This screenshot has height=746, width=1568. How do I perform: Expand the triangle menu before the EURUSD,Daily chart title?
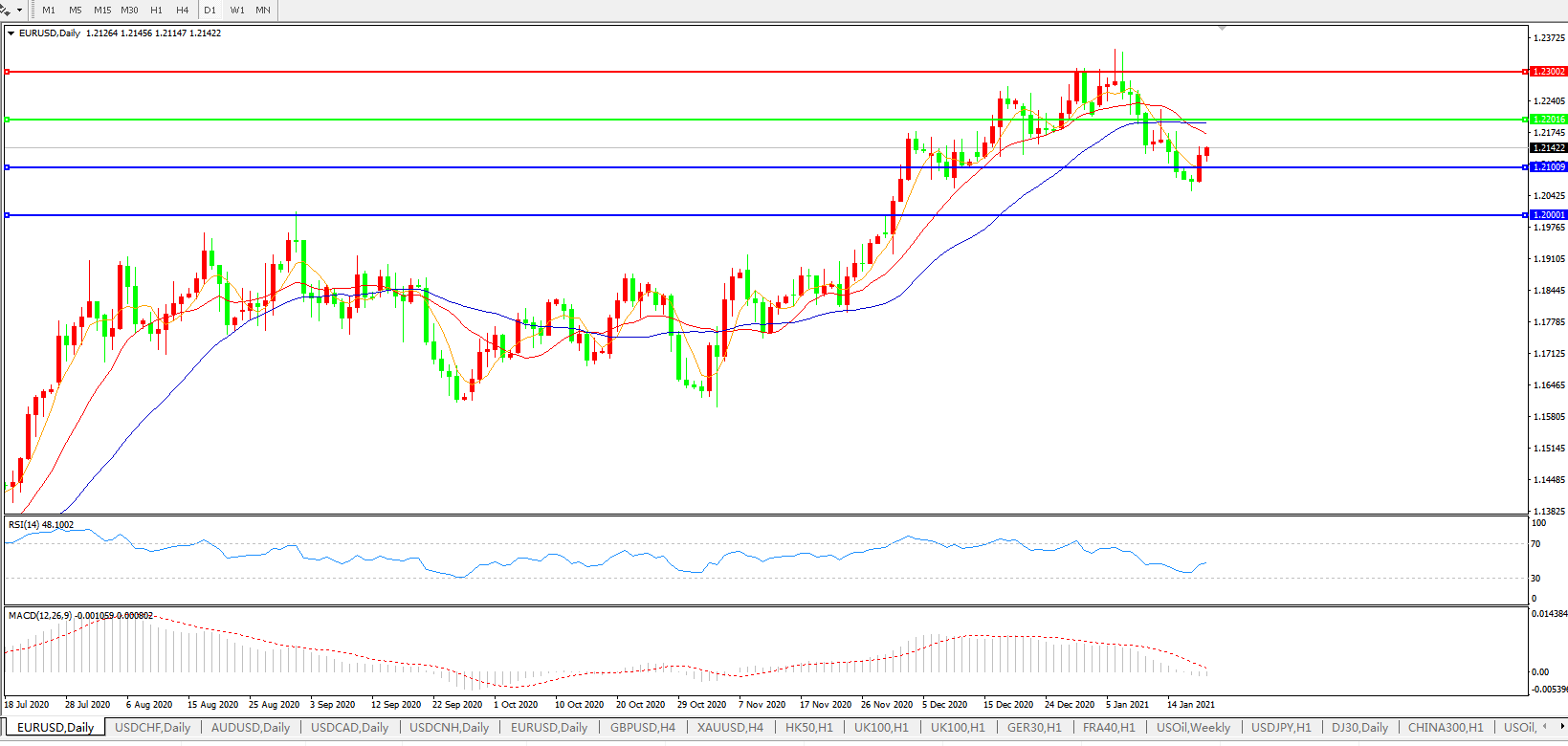(x=11, y=33)
